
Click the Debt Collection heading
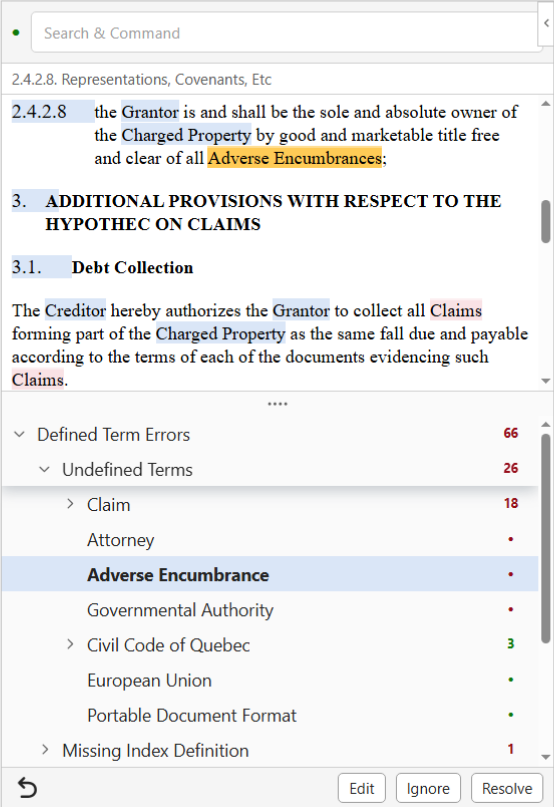[x=132, y=267]
